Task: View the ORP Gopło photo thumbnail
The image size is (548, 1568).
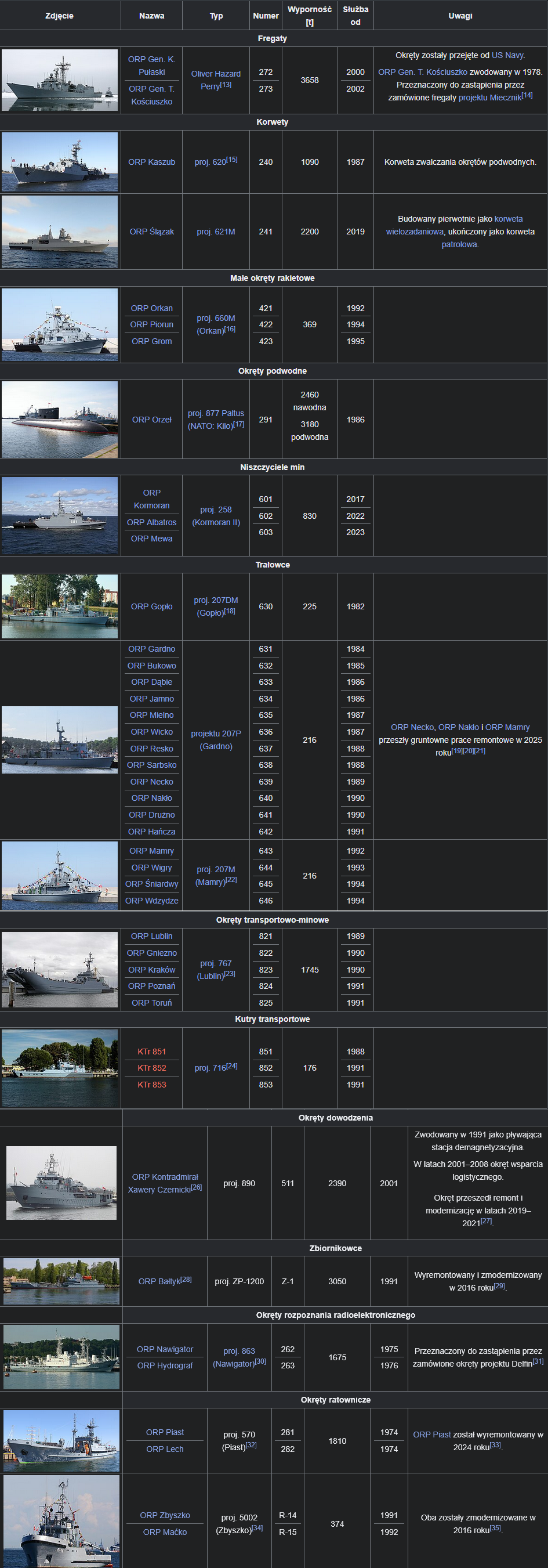Action: coord(60,606)
